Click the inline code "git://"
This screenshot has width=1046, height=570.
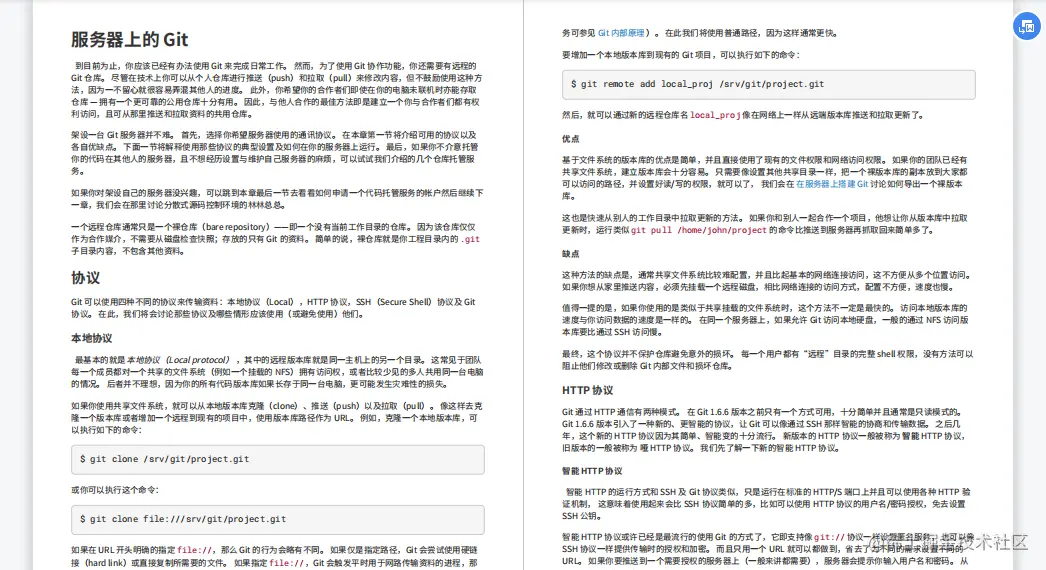click(x=829, y=537)
